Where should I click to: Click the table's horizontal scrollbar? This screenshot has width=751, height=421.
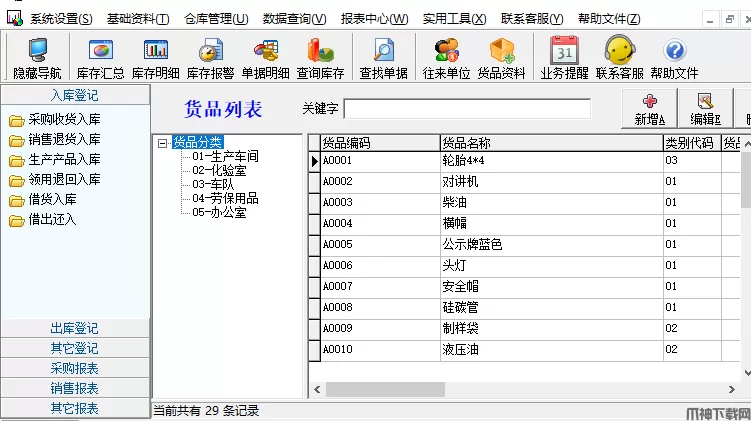[x=520, y=391]
